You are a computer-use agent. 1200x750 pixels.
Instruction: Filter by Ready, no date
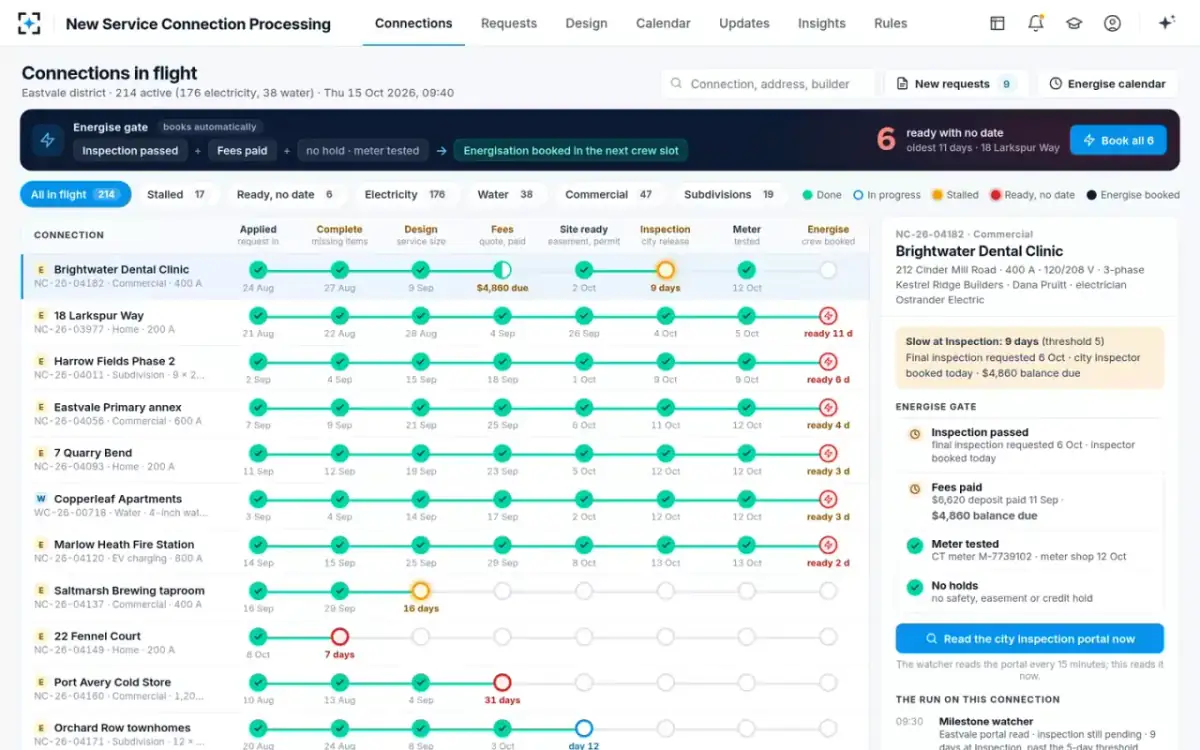point(285,194)
